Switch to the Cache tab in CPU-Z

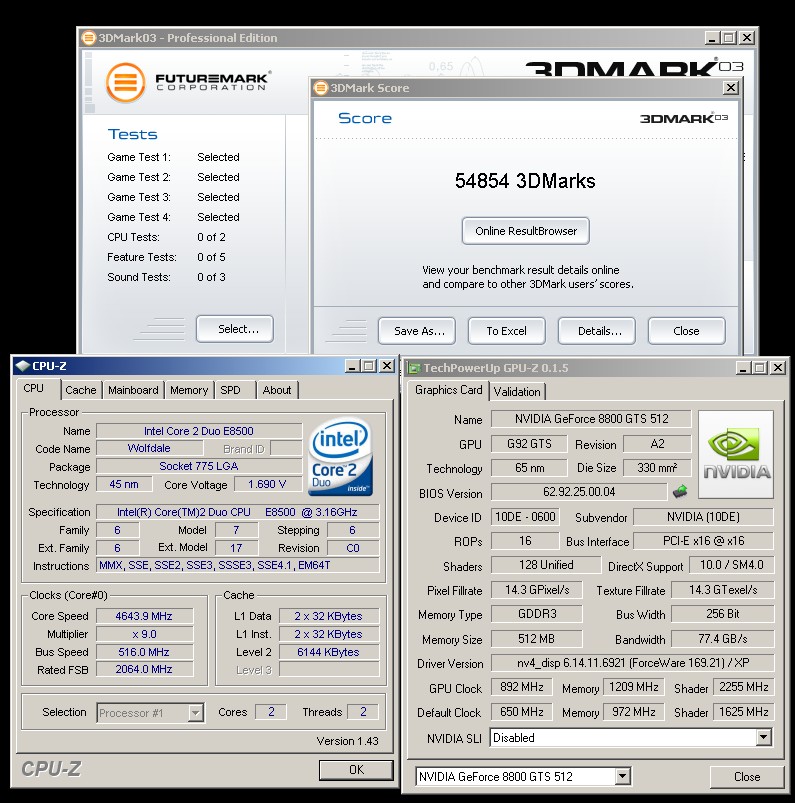tap(80, 390)
